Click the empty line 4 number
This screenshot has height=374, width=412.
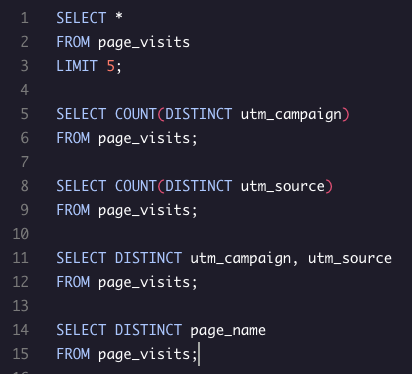click(25, 90)
